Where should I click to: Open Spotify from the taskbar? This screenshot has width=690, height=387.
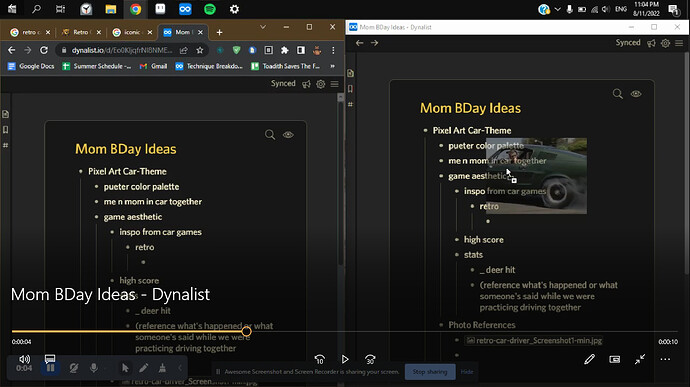210,9
